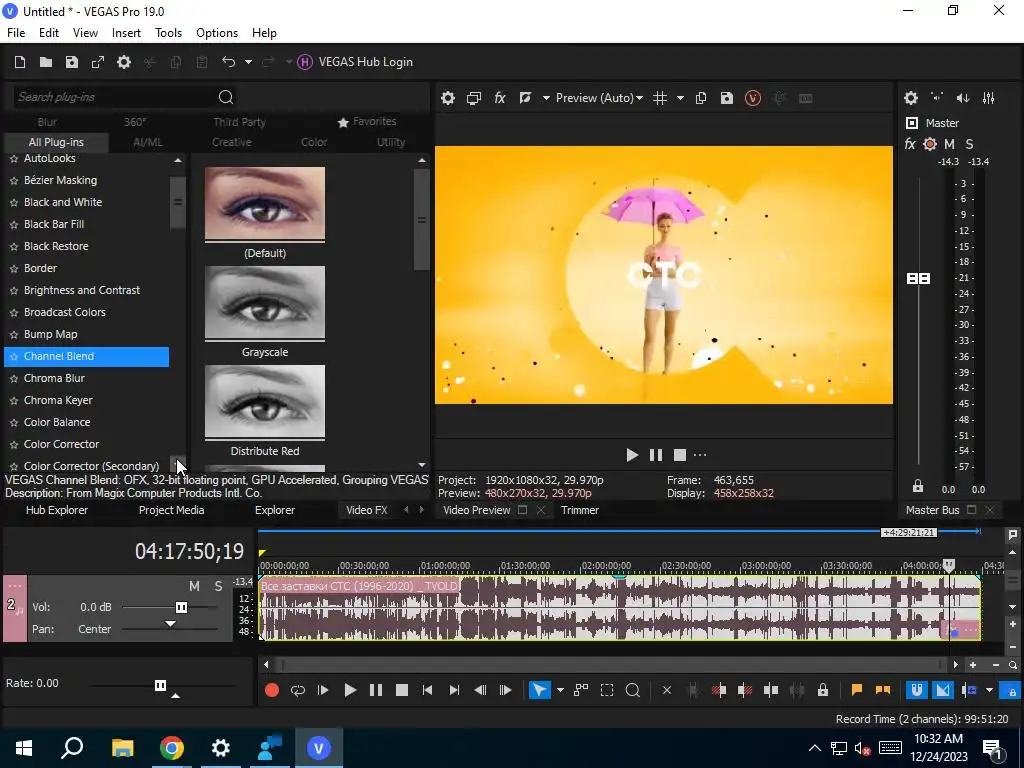Mute audio track 2 with M button
1024x768 pixels.
point(194,586)
